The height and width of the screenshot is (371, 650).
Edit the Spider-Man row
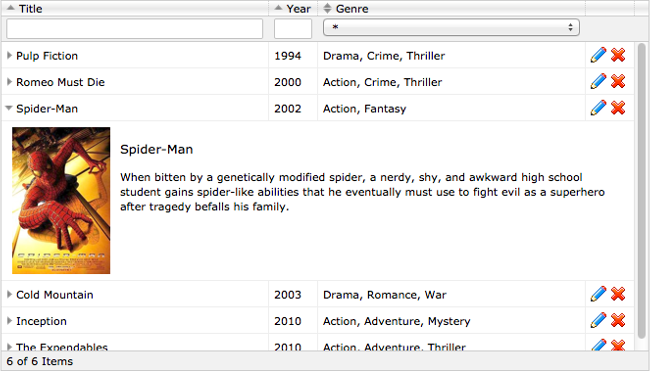point(598,108)
